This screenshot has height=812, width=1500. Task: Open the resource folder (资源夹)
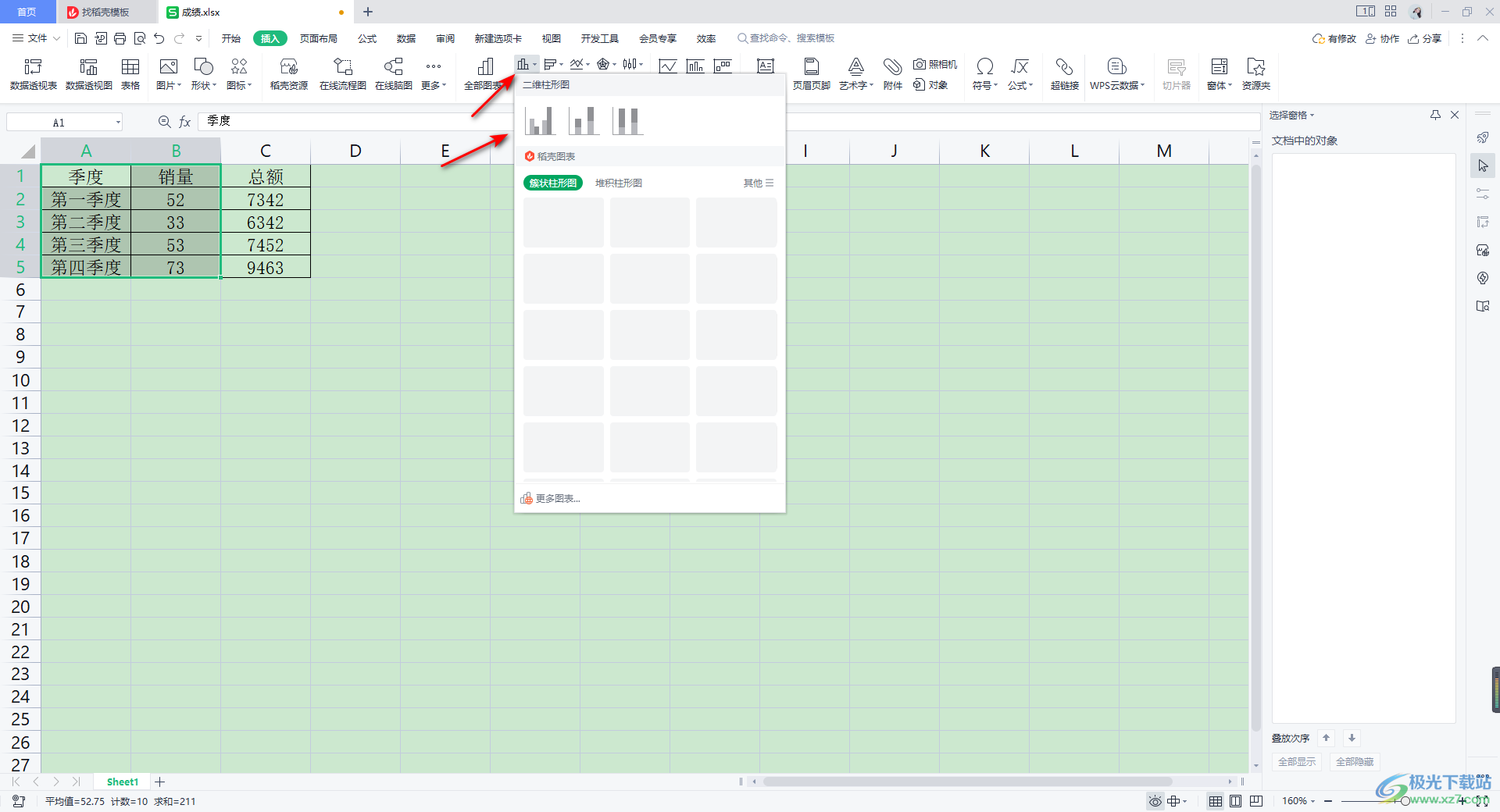(1255, 74)
